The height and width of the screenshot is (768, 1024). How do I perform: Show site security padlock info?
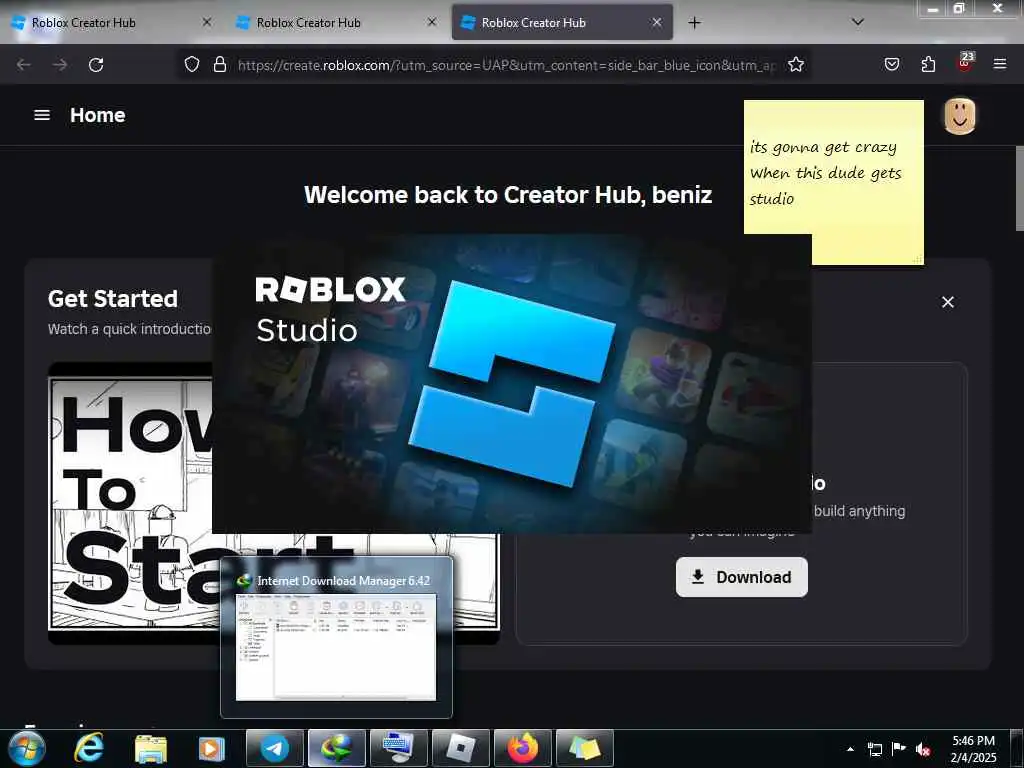(x=220, y=64)
